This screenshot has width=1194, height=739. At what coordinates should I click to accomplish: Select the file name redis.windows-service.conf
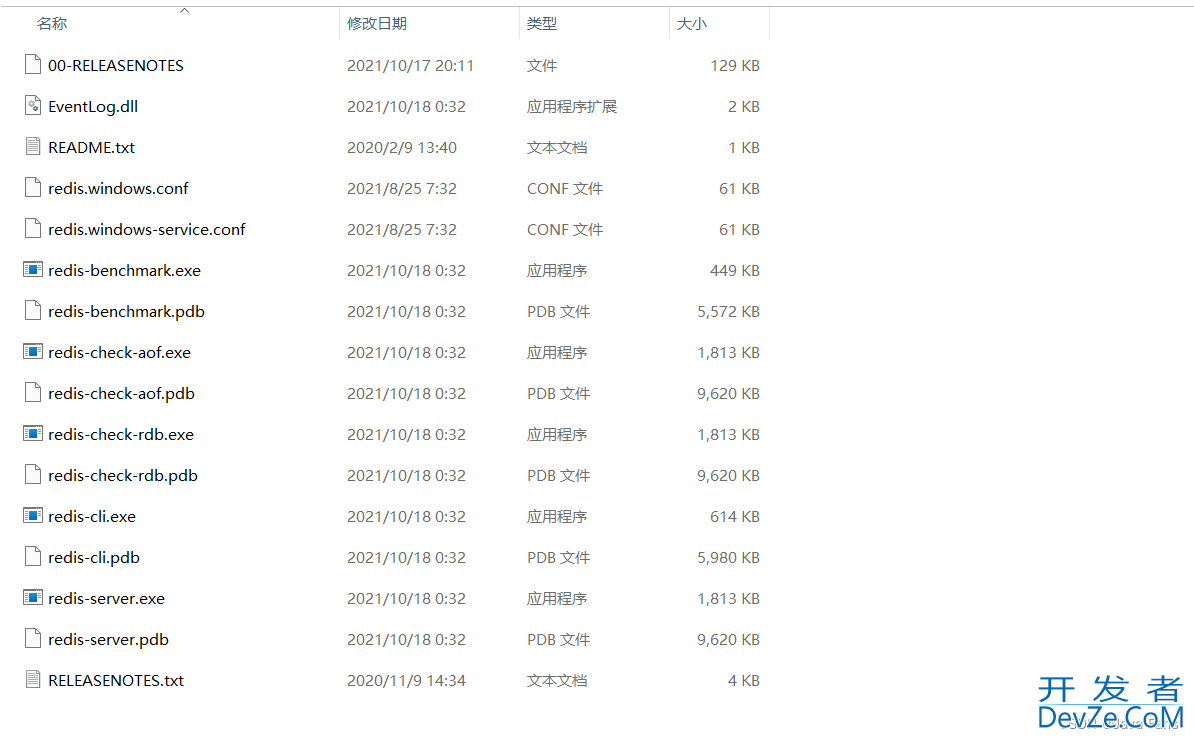coord(147,230)
